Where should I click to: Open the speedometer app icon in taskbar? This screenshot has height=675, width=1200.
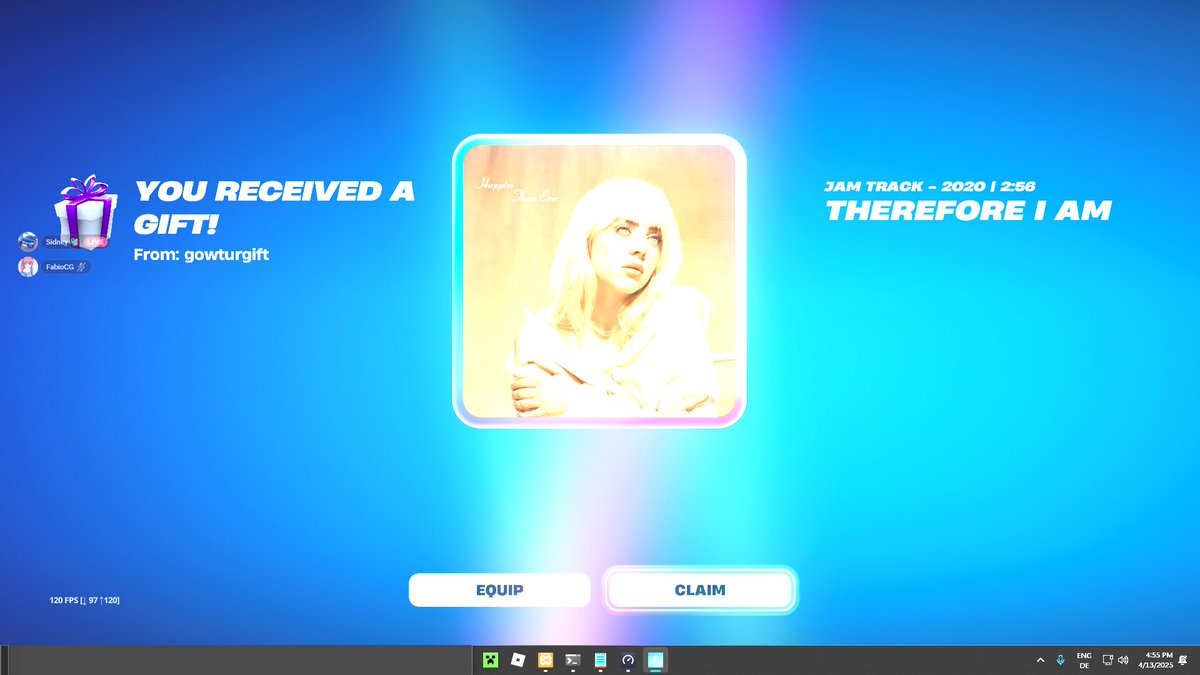628,660
